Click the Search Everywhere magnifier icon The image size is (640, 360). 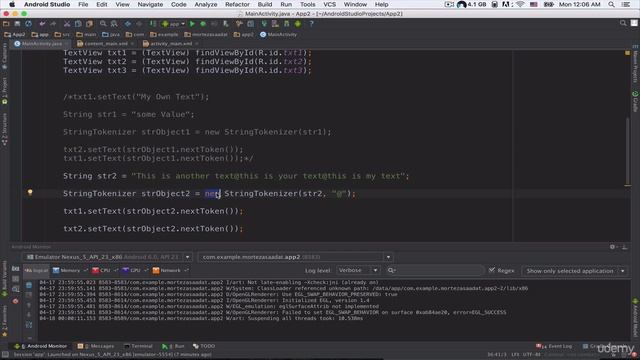[x=623, y=23]
